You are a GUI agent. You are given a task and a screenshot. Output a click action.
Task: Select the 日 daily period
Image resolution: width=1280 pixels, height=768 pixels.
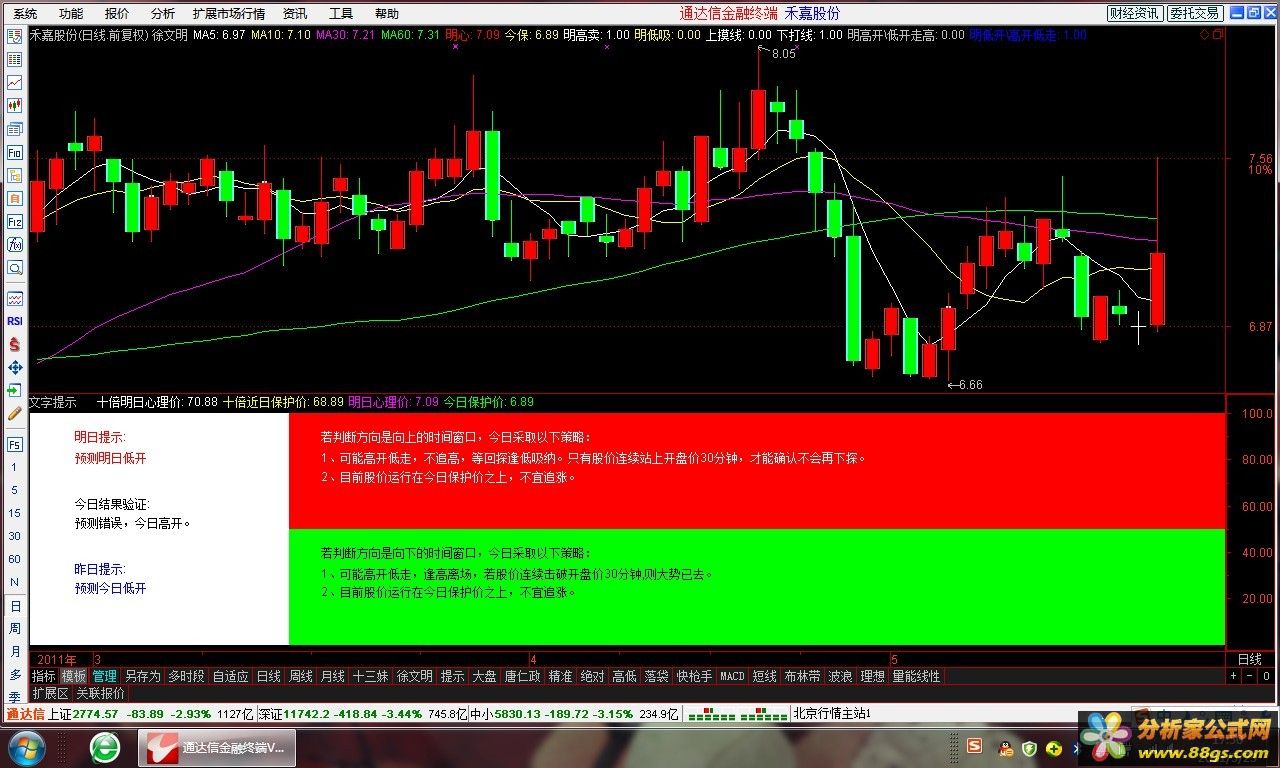pyautogui.click(x=15, y=606)
